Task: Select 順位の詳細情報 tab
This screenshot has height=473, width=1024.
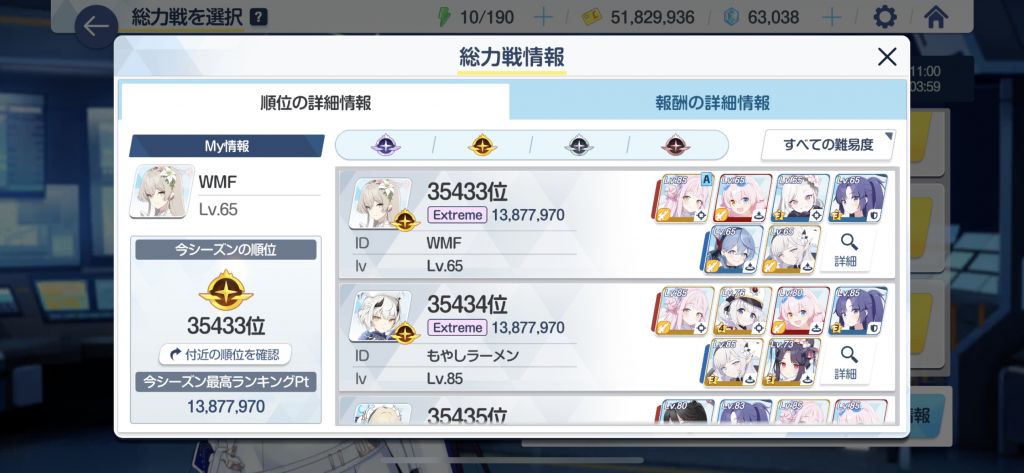Action: (x=315, y=102)
